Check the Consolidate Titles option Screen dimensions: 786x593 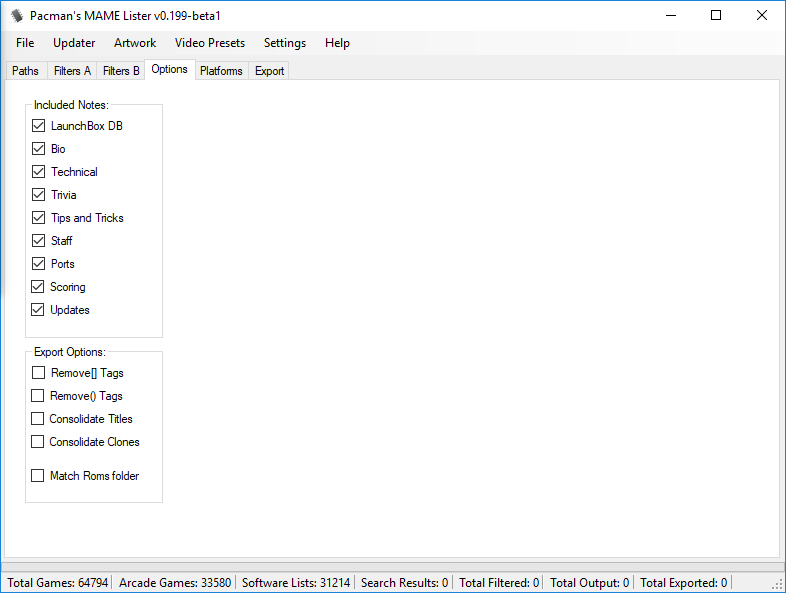pyautogui.click(x=38, y=419)
